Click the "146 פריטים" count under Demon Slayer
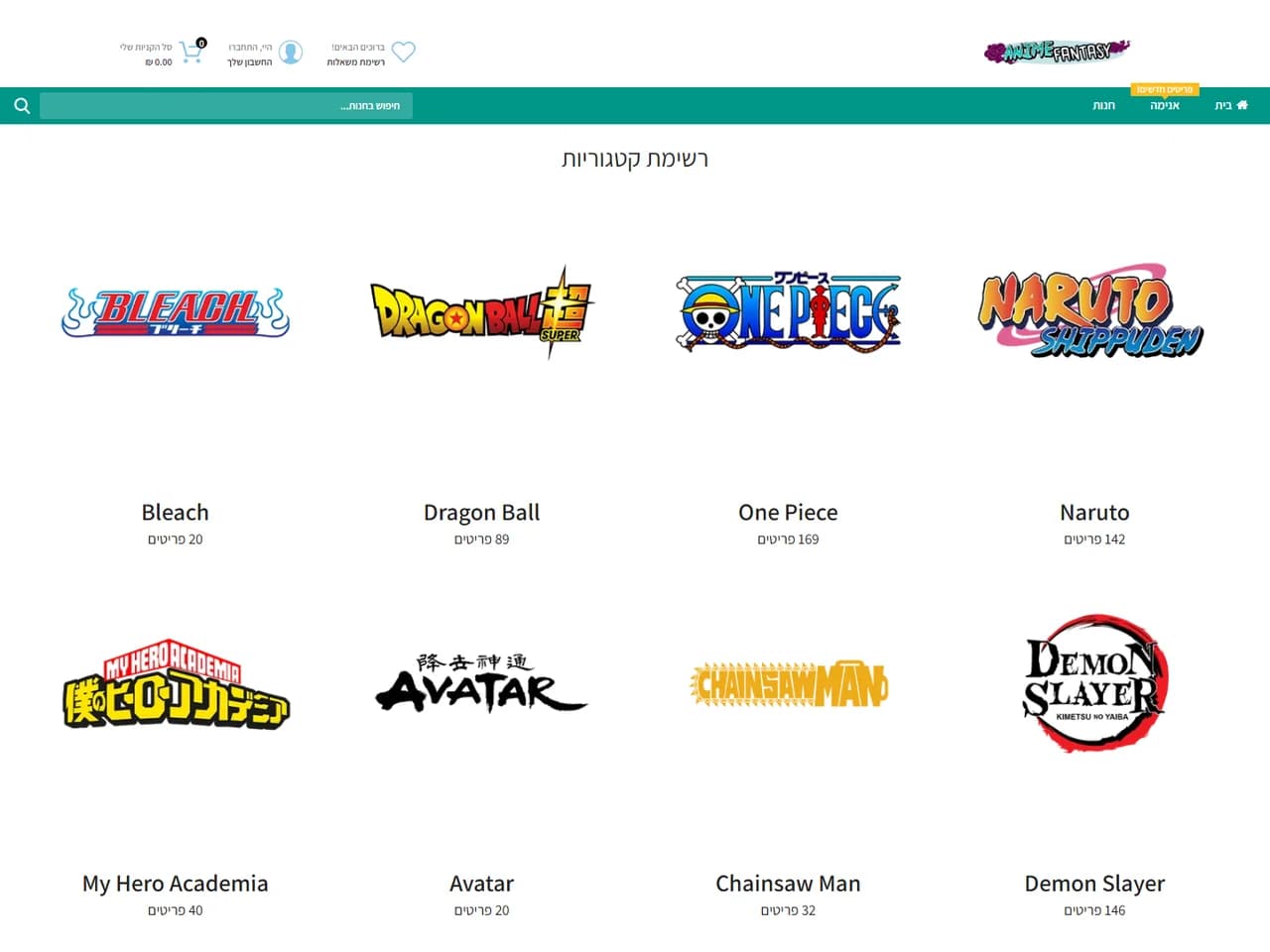This screenshot has height=952, width=1270. (1094, 910)
